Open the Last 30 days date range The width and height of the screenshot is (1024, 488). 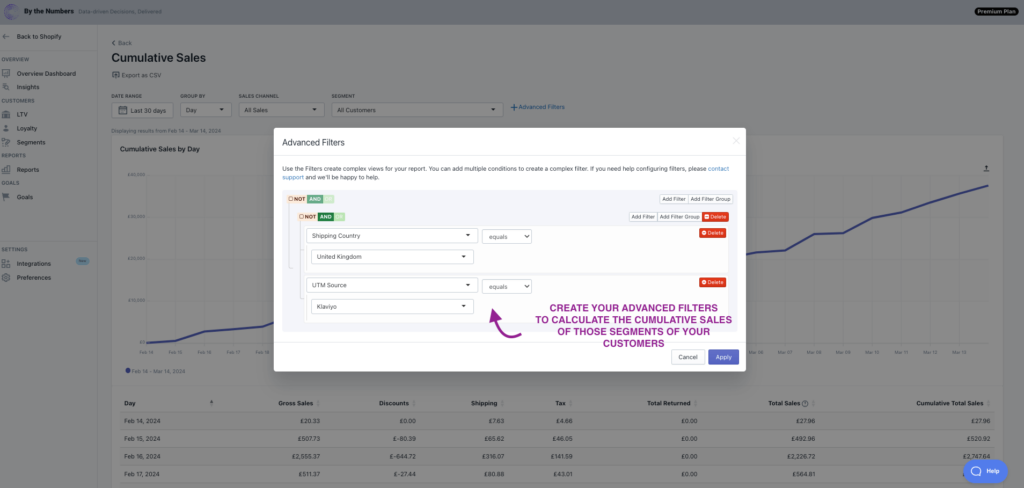(142, 110)
